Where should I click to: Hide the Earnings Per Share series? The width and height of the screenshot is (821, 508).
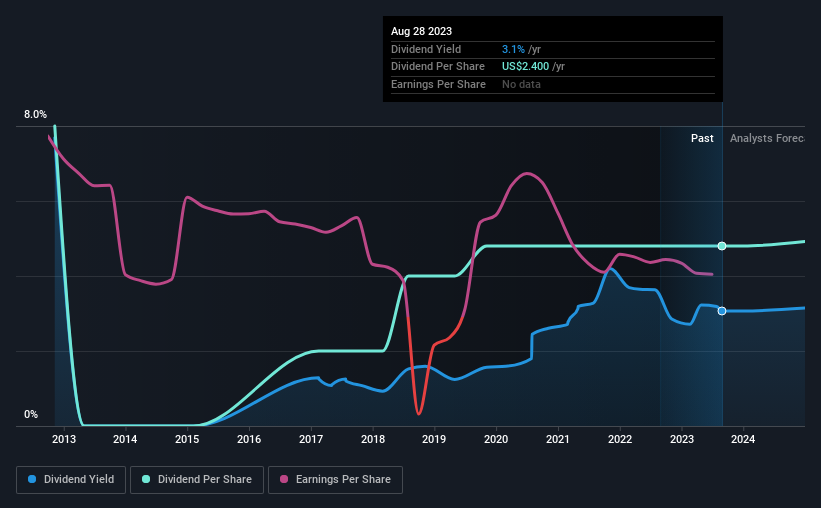(x=336, y=480)
